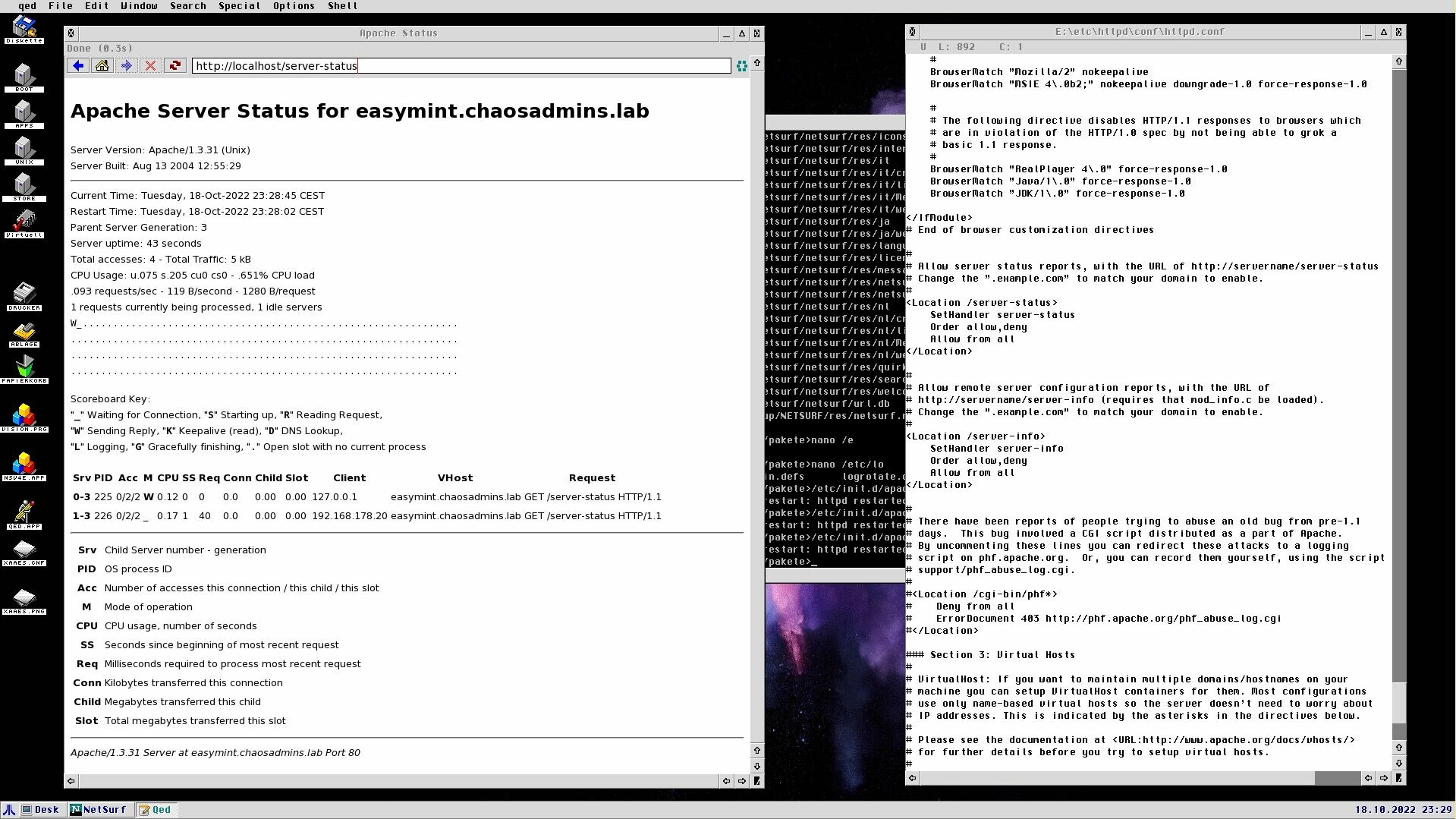Click scroll-right arrow at NetSurf bottom right
The width and height of the screenshot is (1456, 819).
tap(742, 781)
